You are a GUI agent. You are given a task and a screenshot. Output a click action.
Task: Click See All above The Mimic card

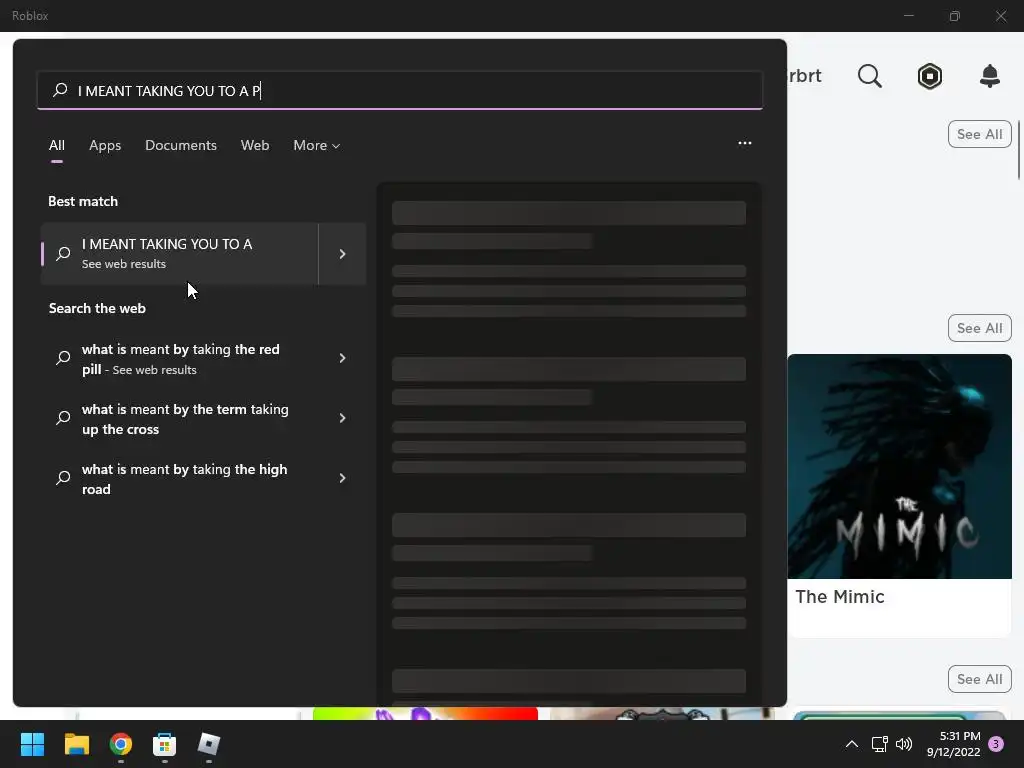pos(980,328)
